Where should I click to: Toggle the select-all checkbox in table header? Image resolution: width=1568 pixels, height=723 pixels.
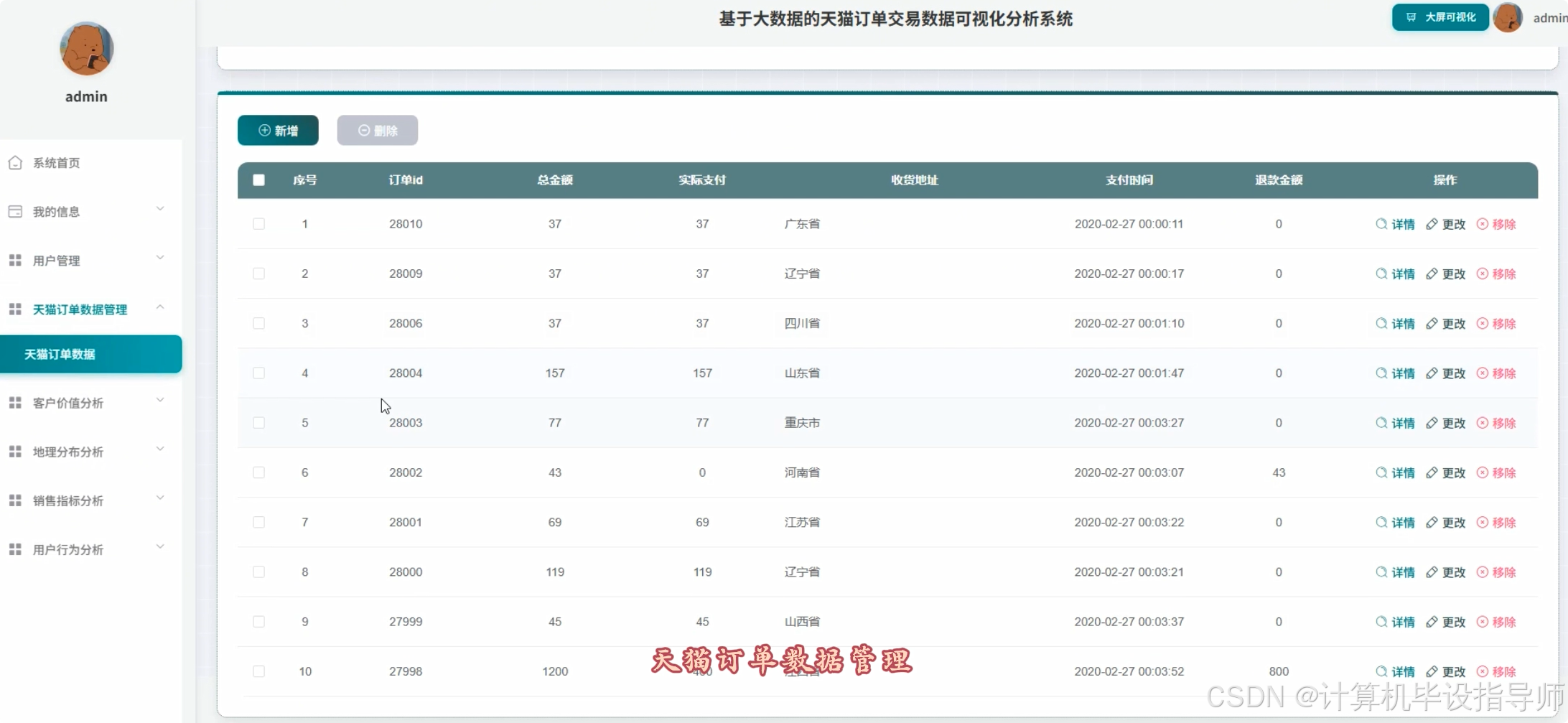point(259,180)
